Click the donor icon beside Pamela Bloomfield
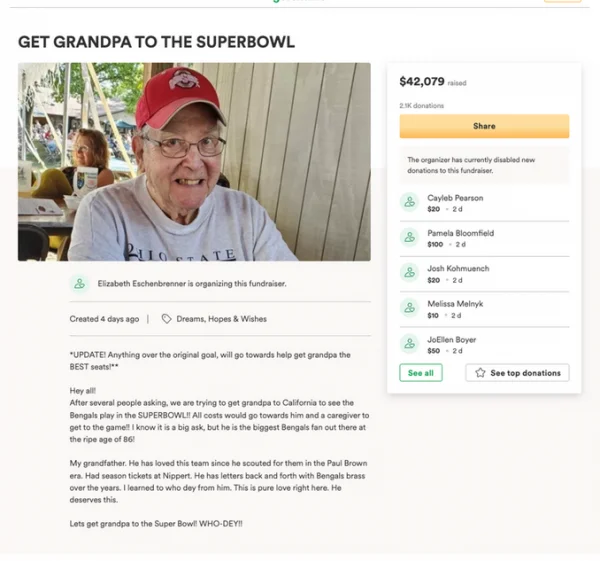 coord(408,237)
